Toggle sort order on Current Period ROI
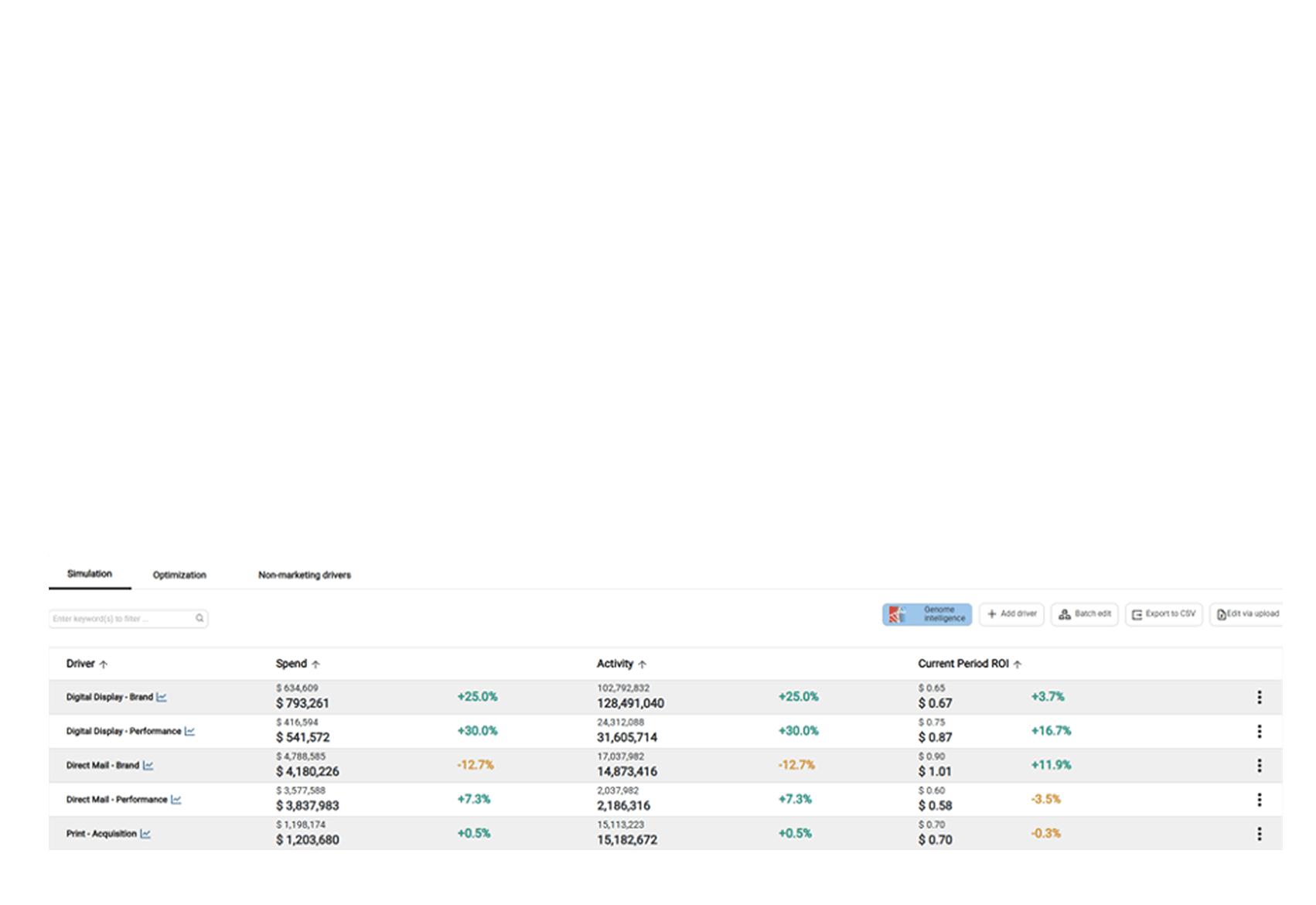This screenshot has height=905, width=1316. [x=1018, y=664]
